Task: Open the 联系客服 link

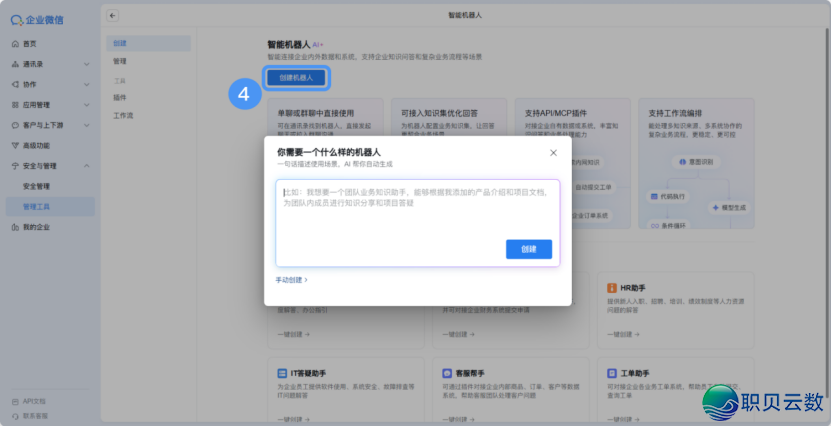Action: (x=35, y=416)
